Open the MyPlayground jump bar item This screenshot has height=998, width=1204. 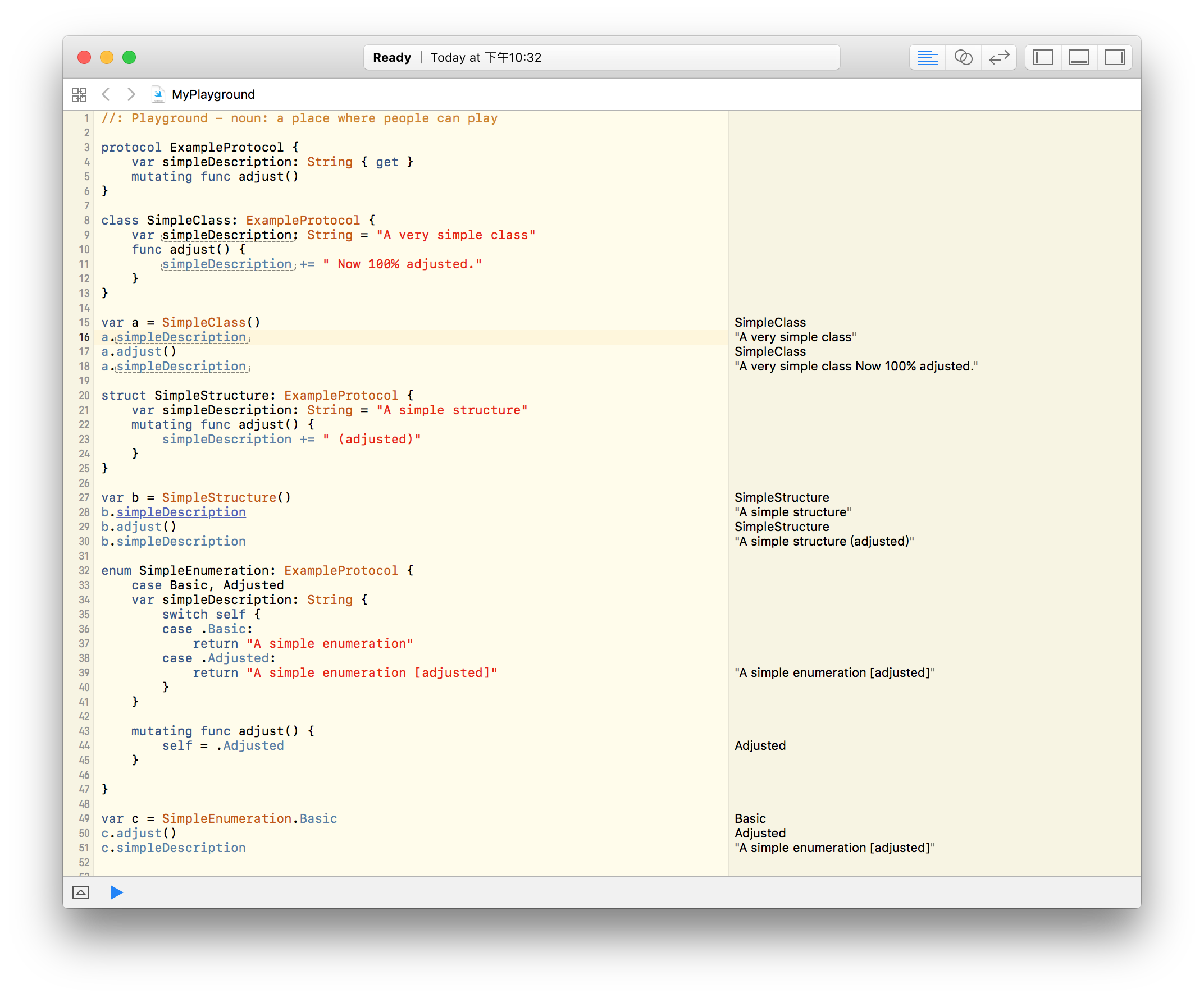[x=213, y=94]
